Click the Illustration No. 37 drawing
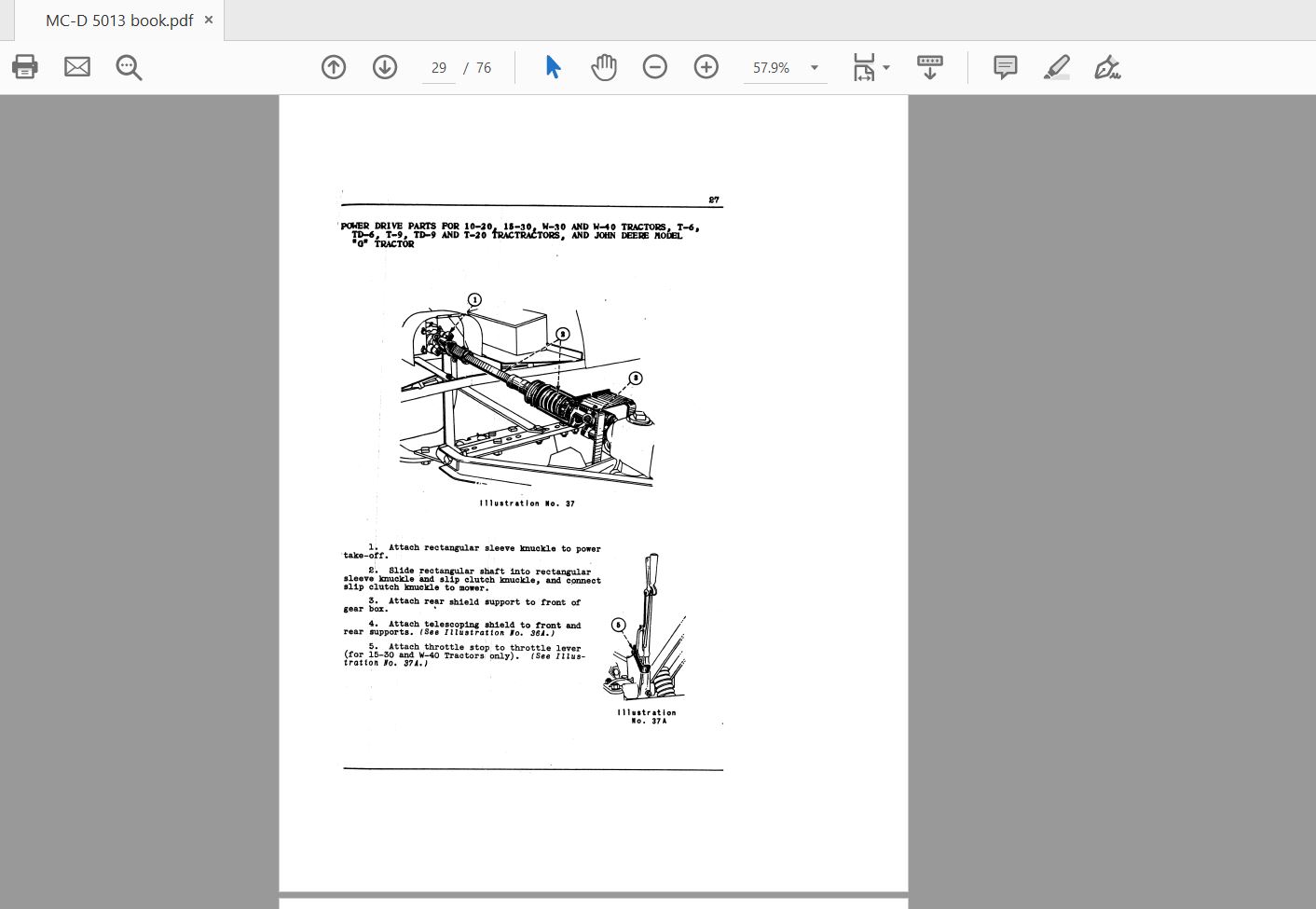Image resolution: width=1316 pixels, height=909 pixels. (528, 391)
